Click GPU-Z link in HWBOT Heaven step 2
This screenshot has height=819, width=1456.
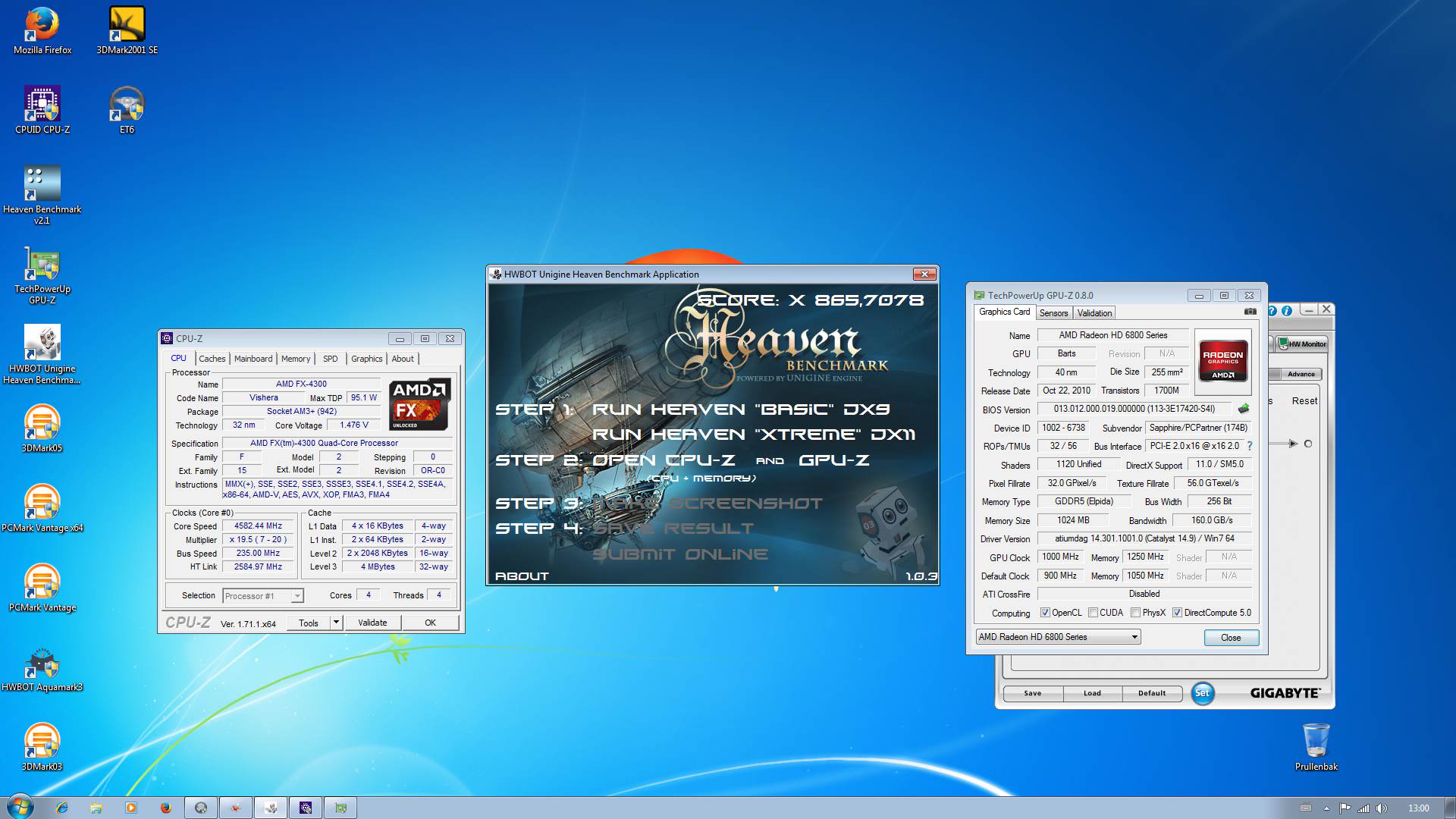833,460
